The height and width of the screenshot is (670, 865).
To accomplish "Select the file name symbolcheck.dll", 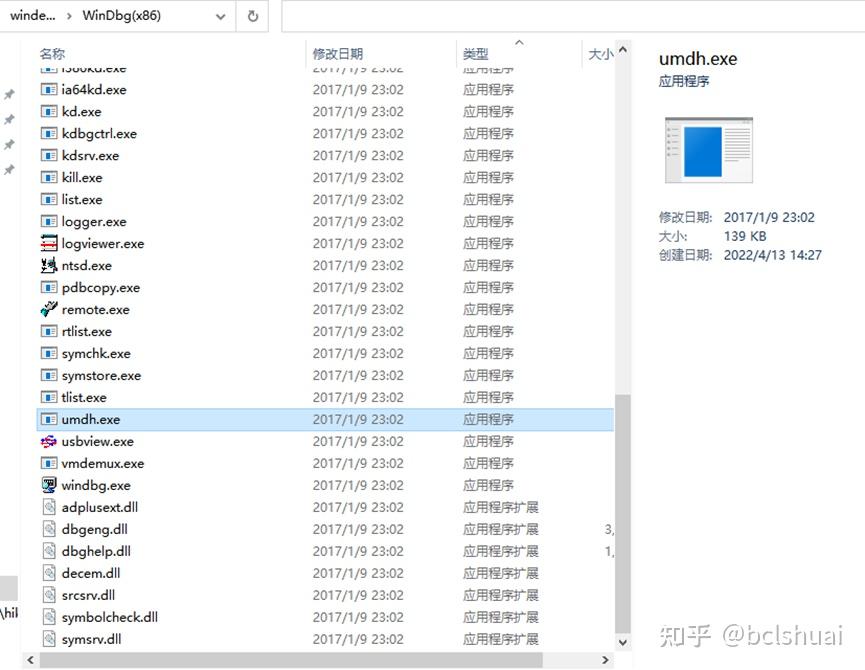I will (x=110, y=617).
